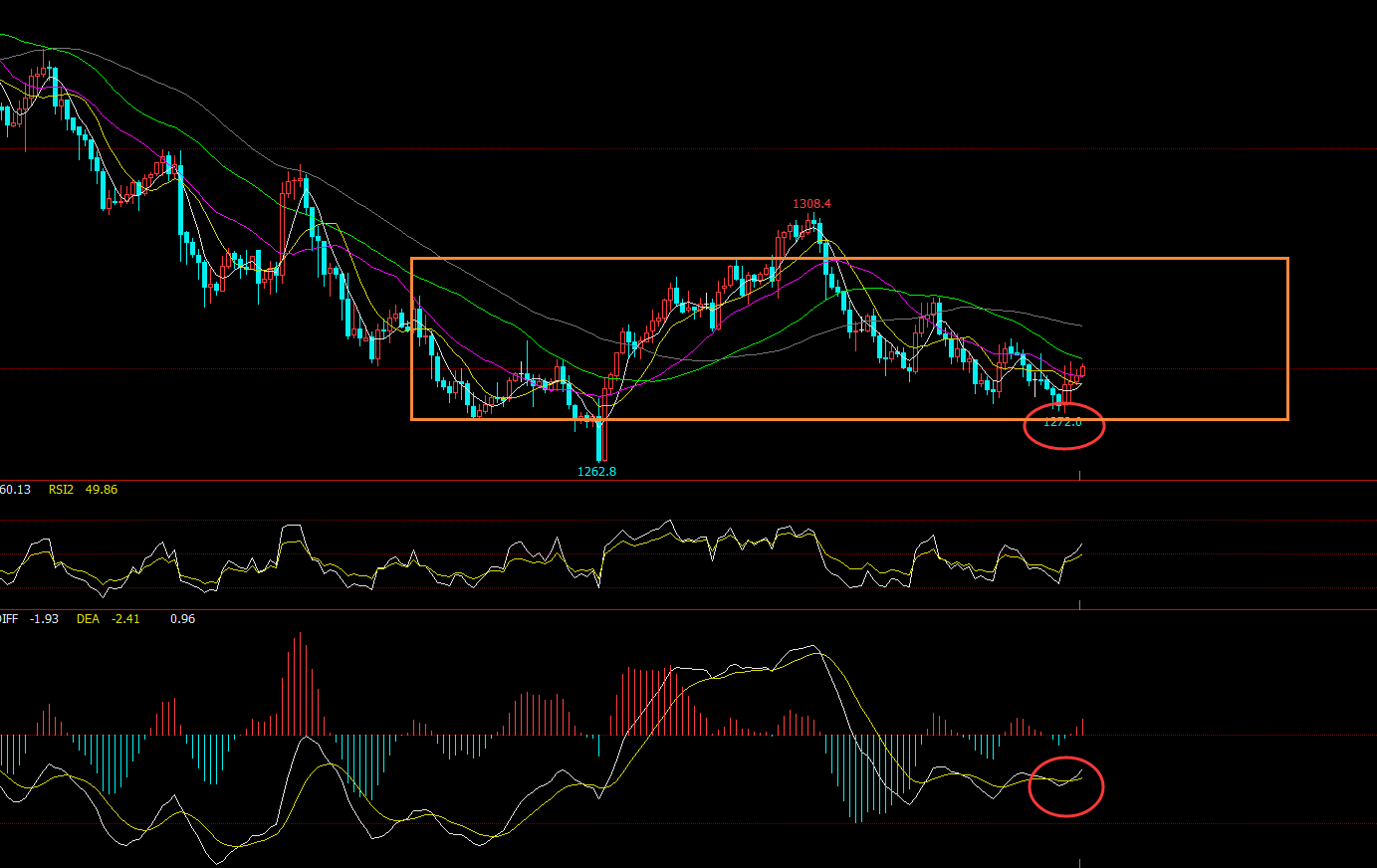Click the 1308.4 high price label
The height and width of the screenshot is (868, 1377).
point(811,204)
